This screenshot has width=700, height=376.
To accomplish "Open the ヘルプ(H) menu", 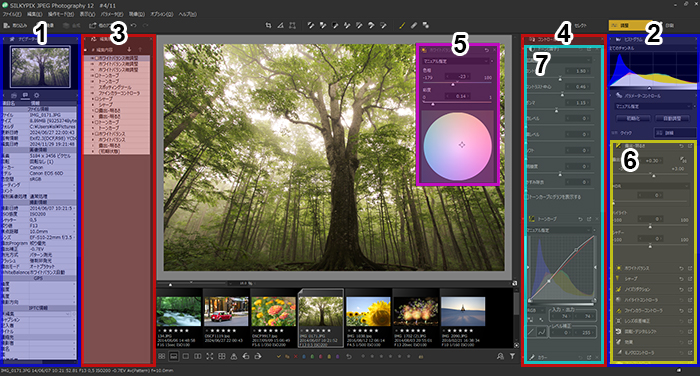I will click(188, 14).
